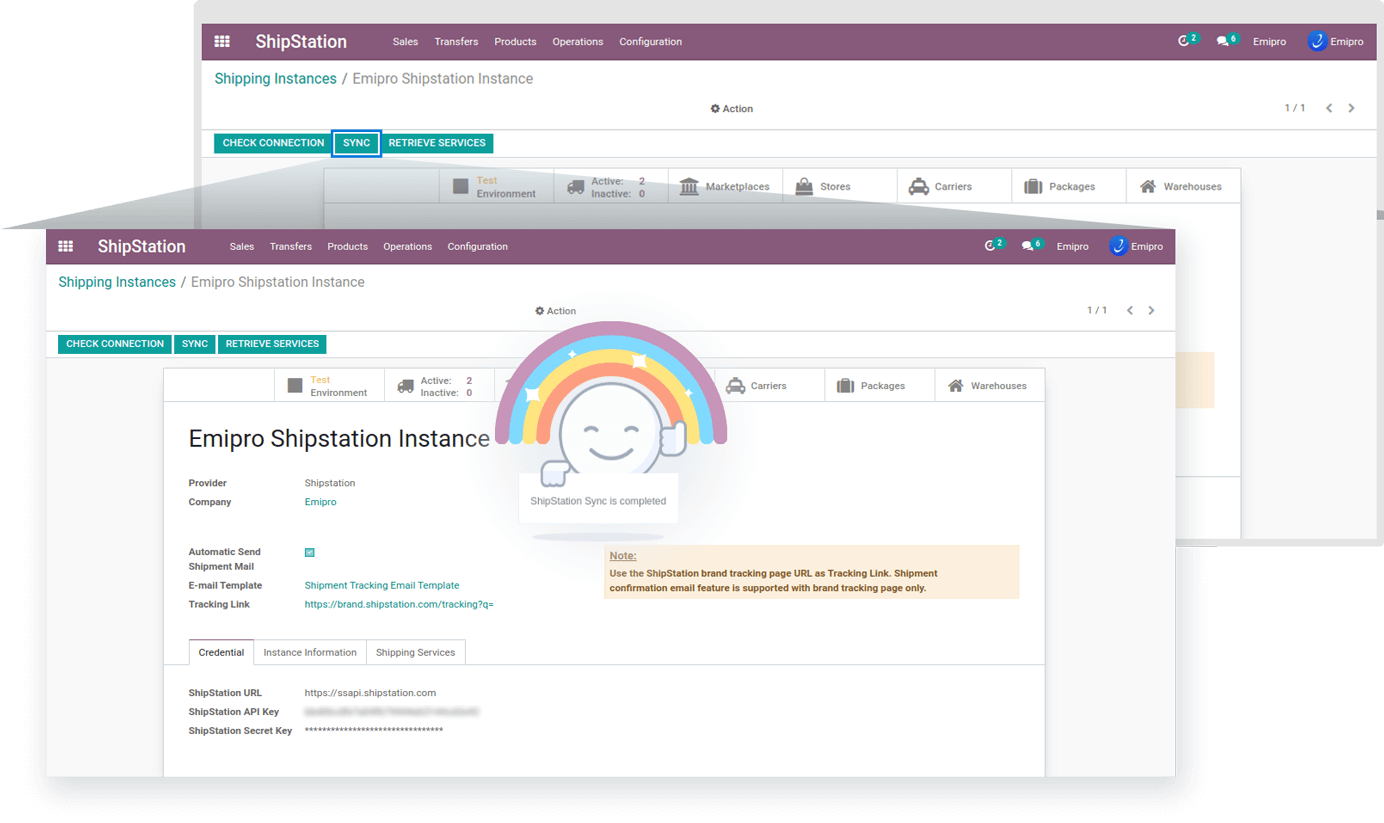The width and height of the screenshot is (1384, 823).
Task: Toggle Test Environment button in front window
Action: (x=329, y=386)
